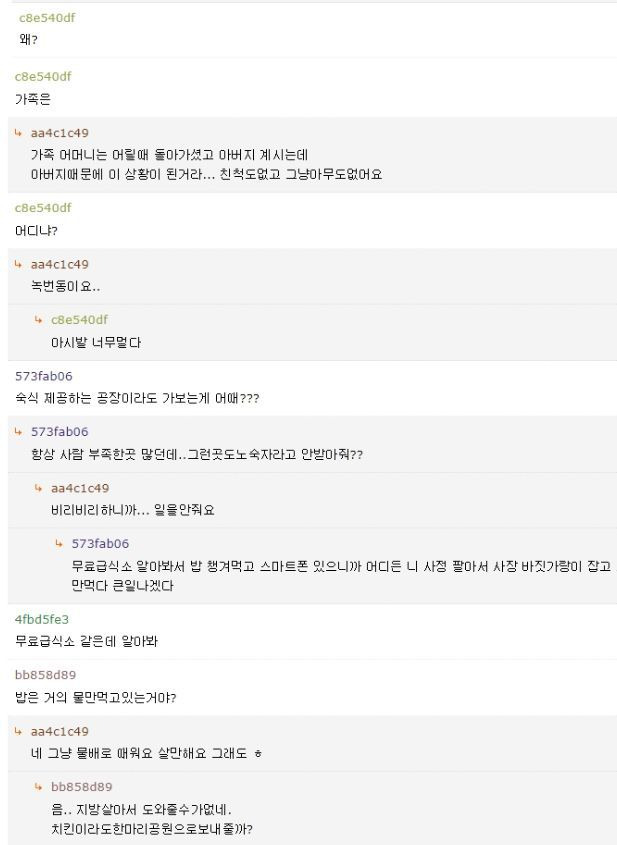Select the "무료급식소 같은데 알아봐" comment text
The height and width of the screenshot is (845, 617).
point(86,642)
